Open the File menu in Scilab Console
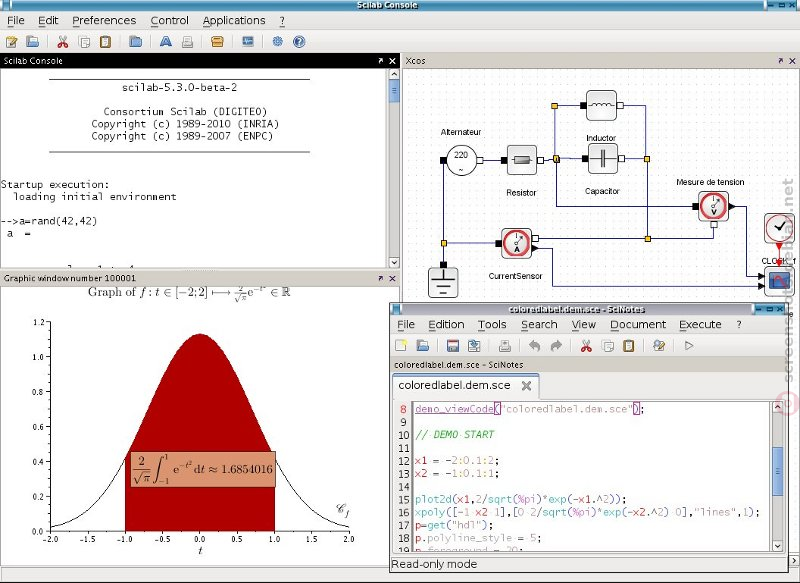The image size is (800, 583). (16, 20)
